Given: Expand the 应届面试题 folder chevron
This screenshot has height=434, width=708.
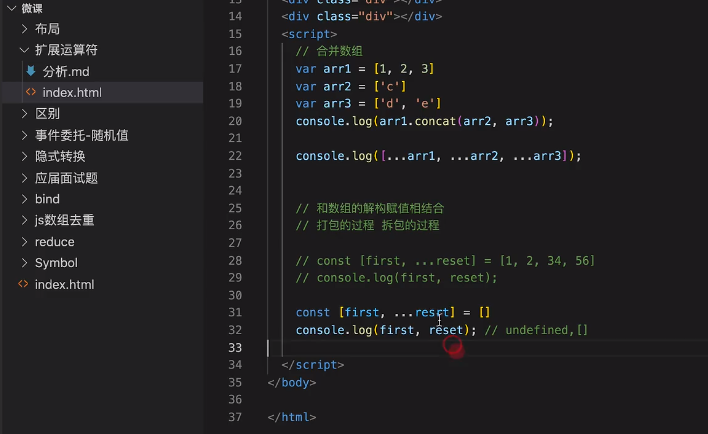Looking at the screenshot, I should [x=24, y=178].
